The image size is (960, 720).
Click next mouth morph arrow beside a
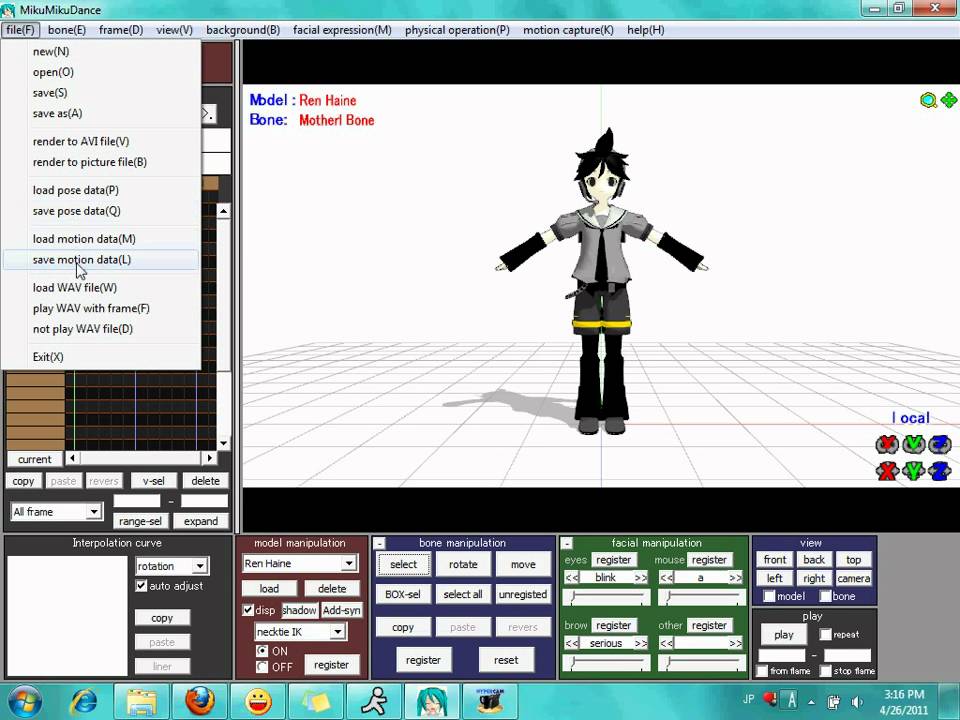(x=735, y=577)
